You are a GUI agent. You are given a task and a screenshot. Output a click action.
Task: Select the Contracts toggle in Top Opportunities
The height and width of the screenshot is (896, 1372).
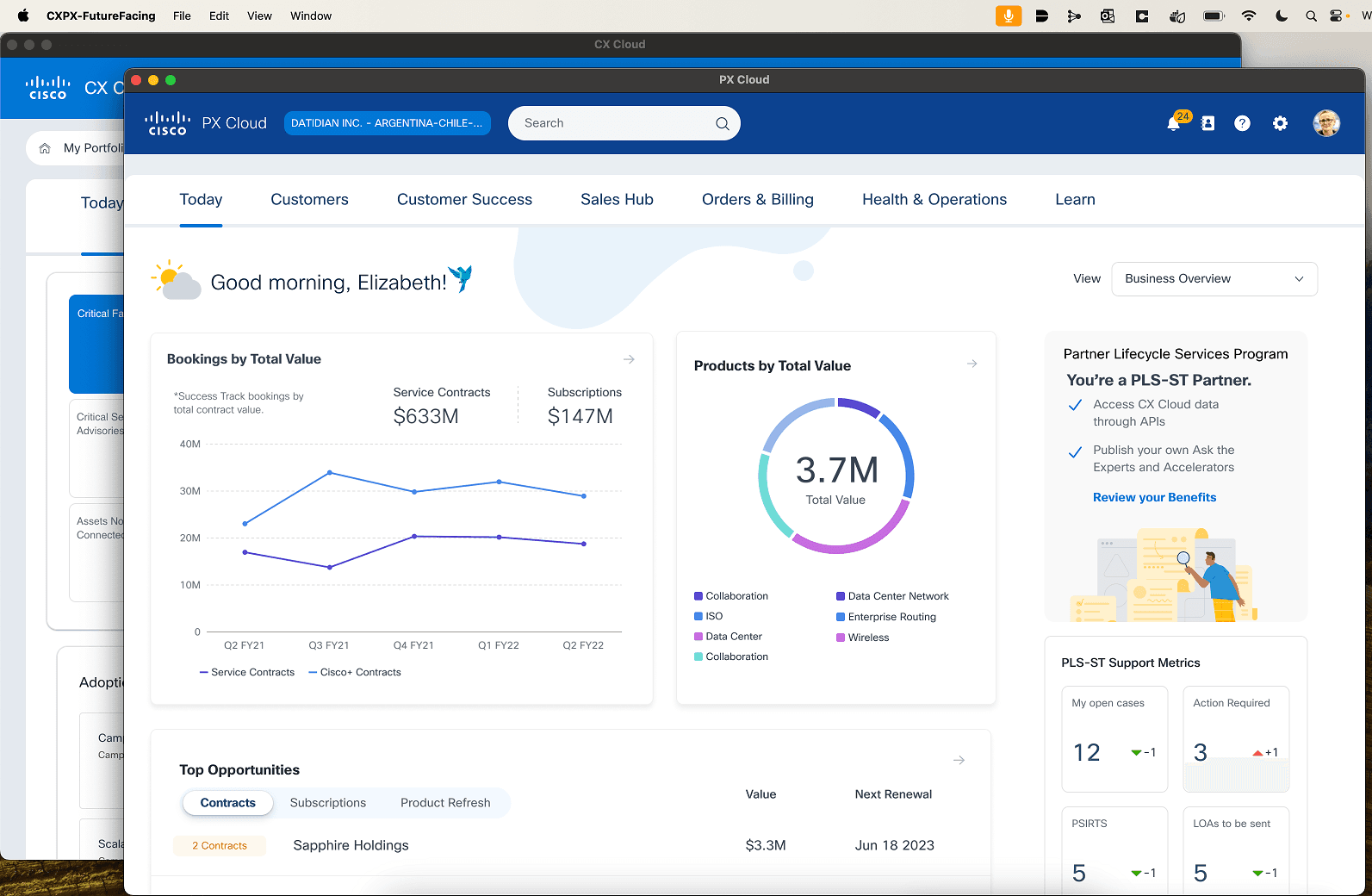coord(227,803)
